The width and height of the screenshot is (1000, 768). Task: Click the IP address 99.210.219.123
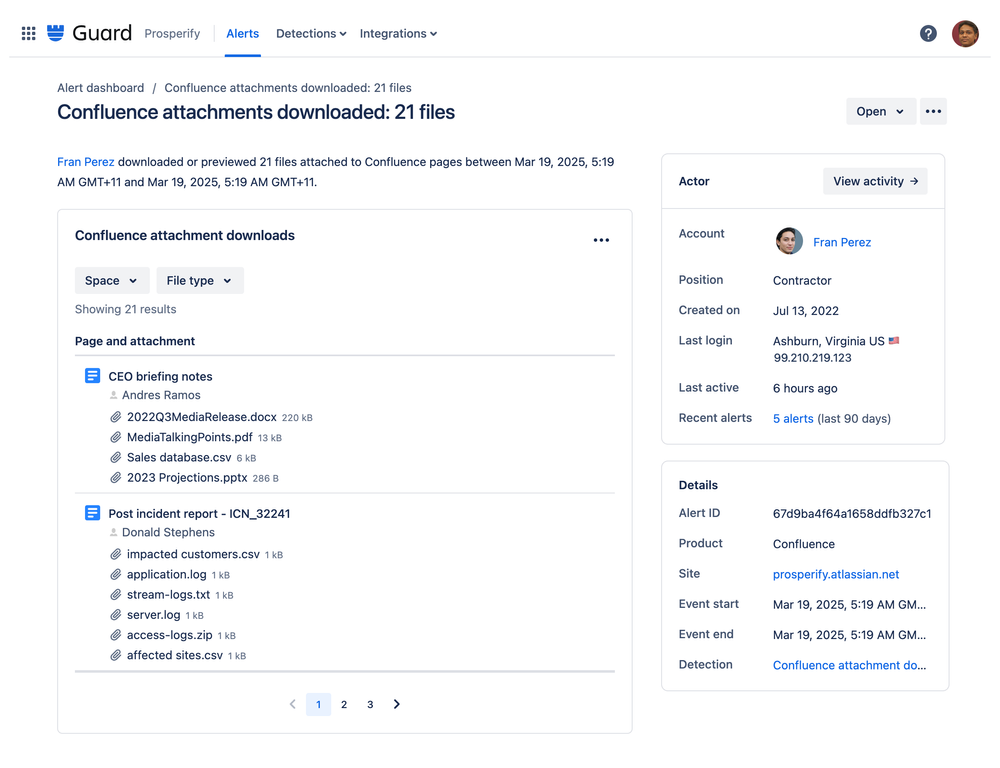[x=812, y=358]
